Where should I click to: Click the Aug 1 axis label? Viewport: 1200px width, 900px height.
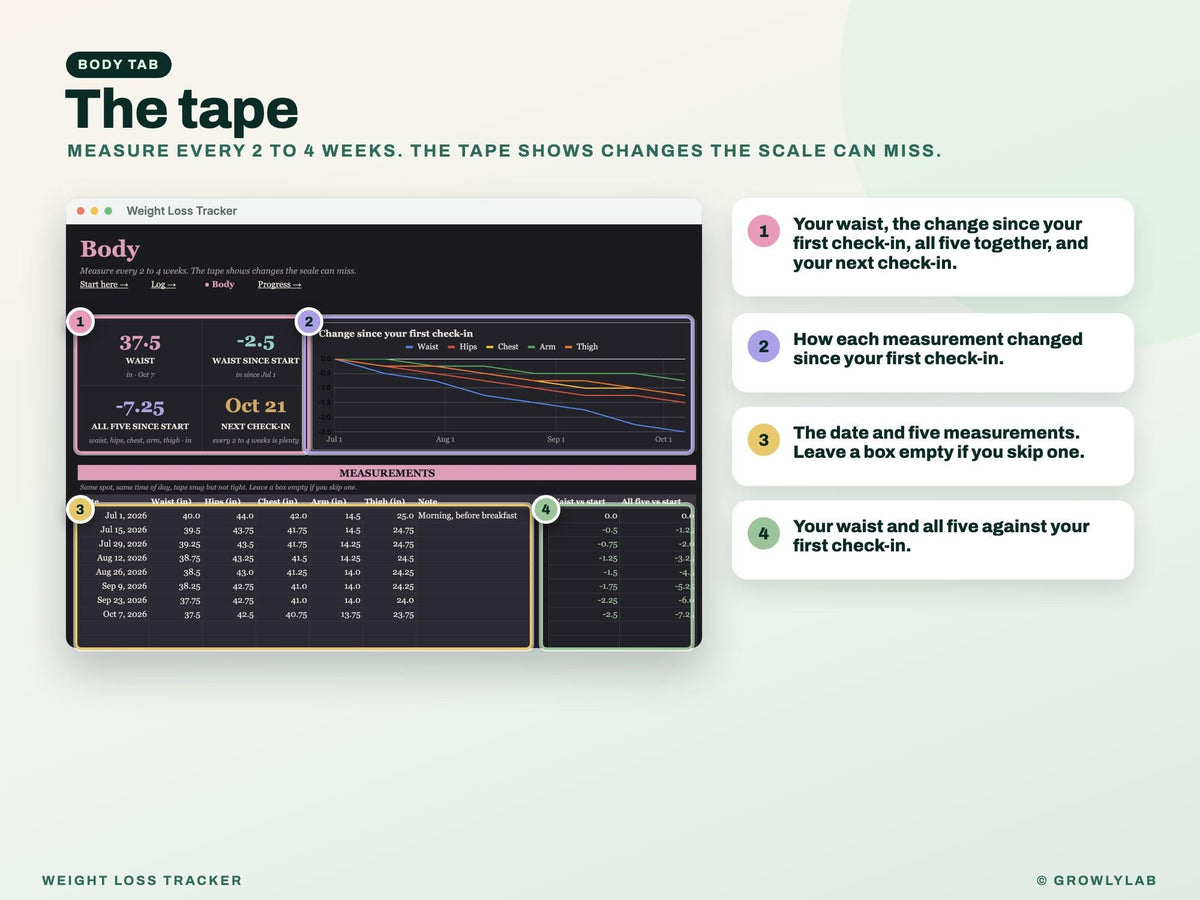[445, 439]
